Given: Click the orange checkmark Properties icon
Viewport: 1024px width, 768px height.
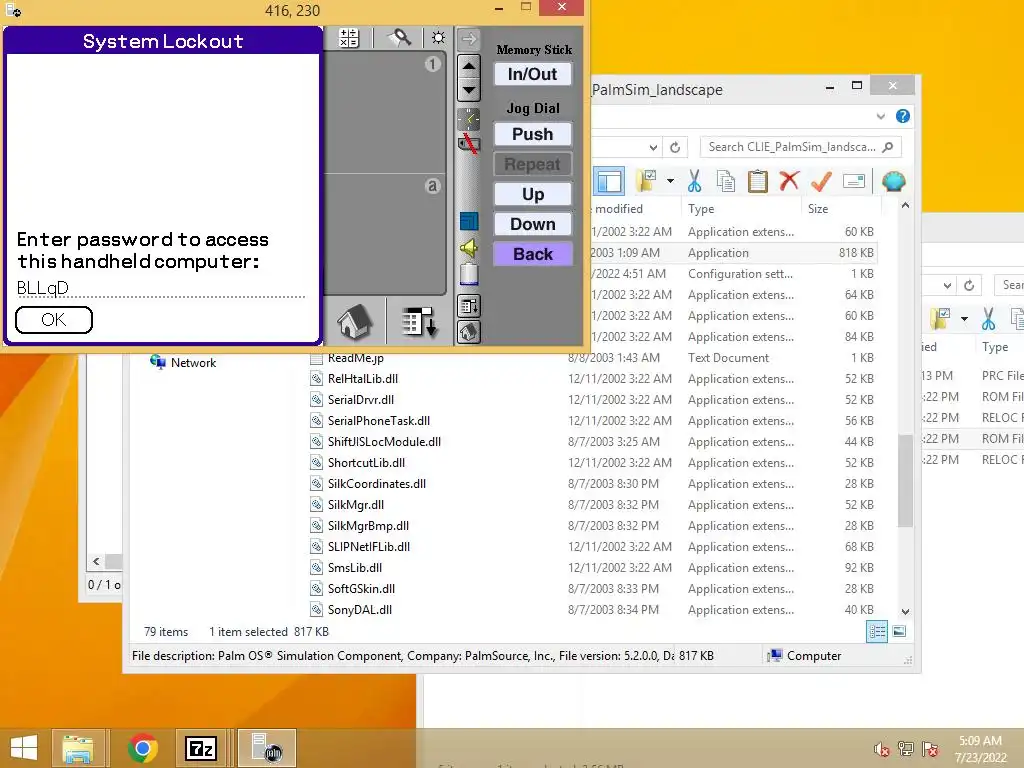Looking at the screenshot, I should click(821, 181).
